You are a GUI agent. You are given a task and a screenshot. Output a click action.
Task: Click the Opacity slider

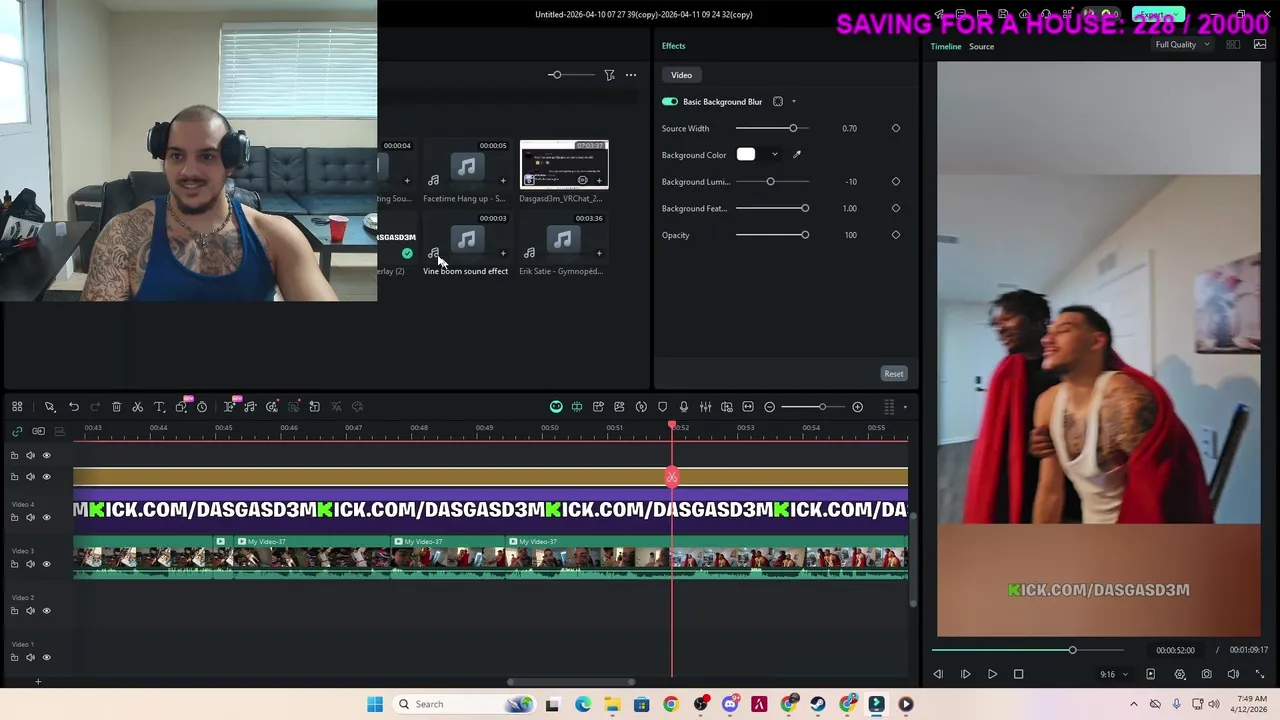click(772, 235)
